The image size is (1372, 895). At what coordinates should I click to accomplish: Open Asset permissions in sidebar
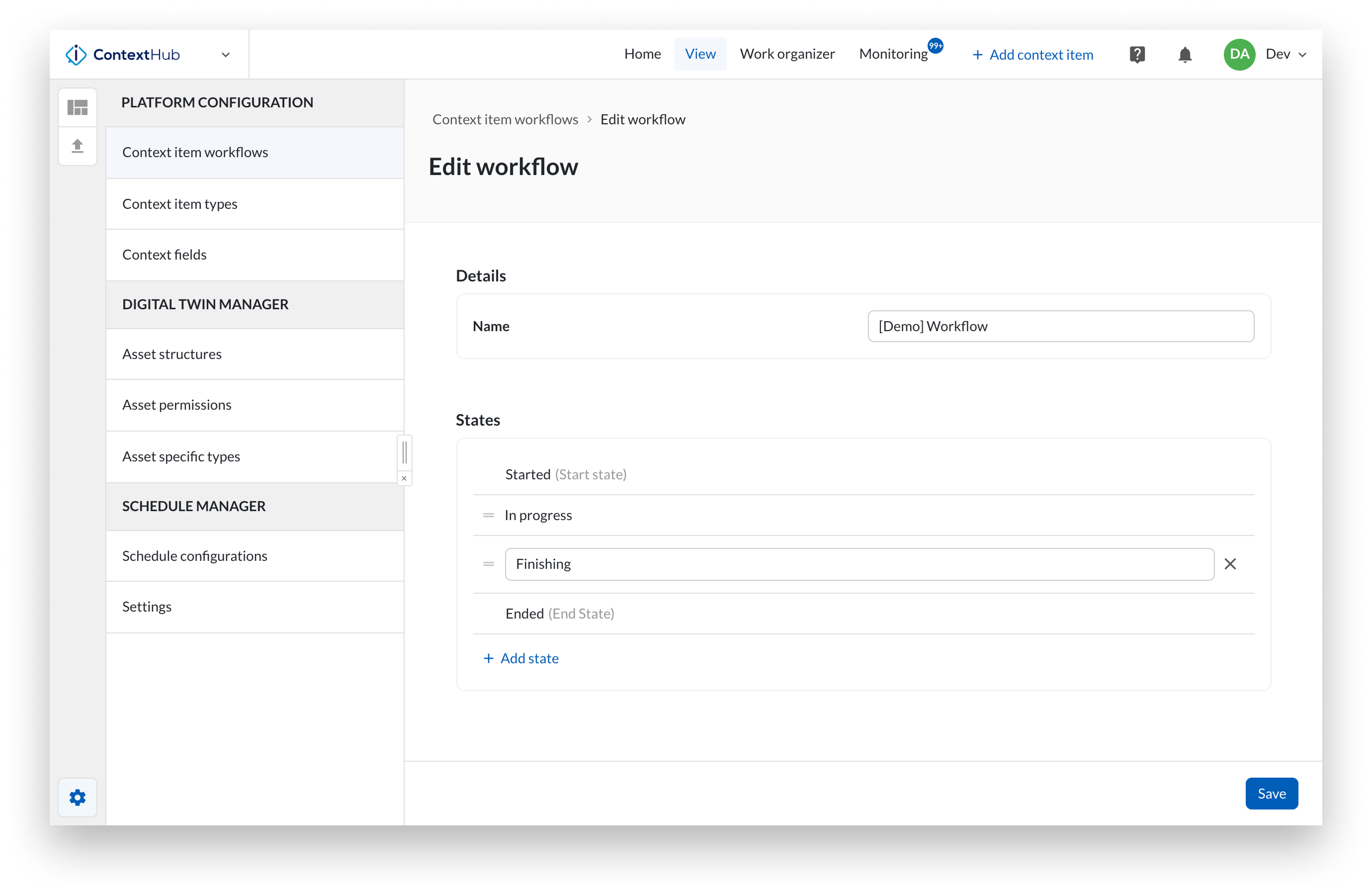(x=255, y=405)
